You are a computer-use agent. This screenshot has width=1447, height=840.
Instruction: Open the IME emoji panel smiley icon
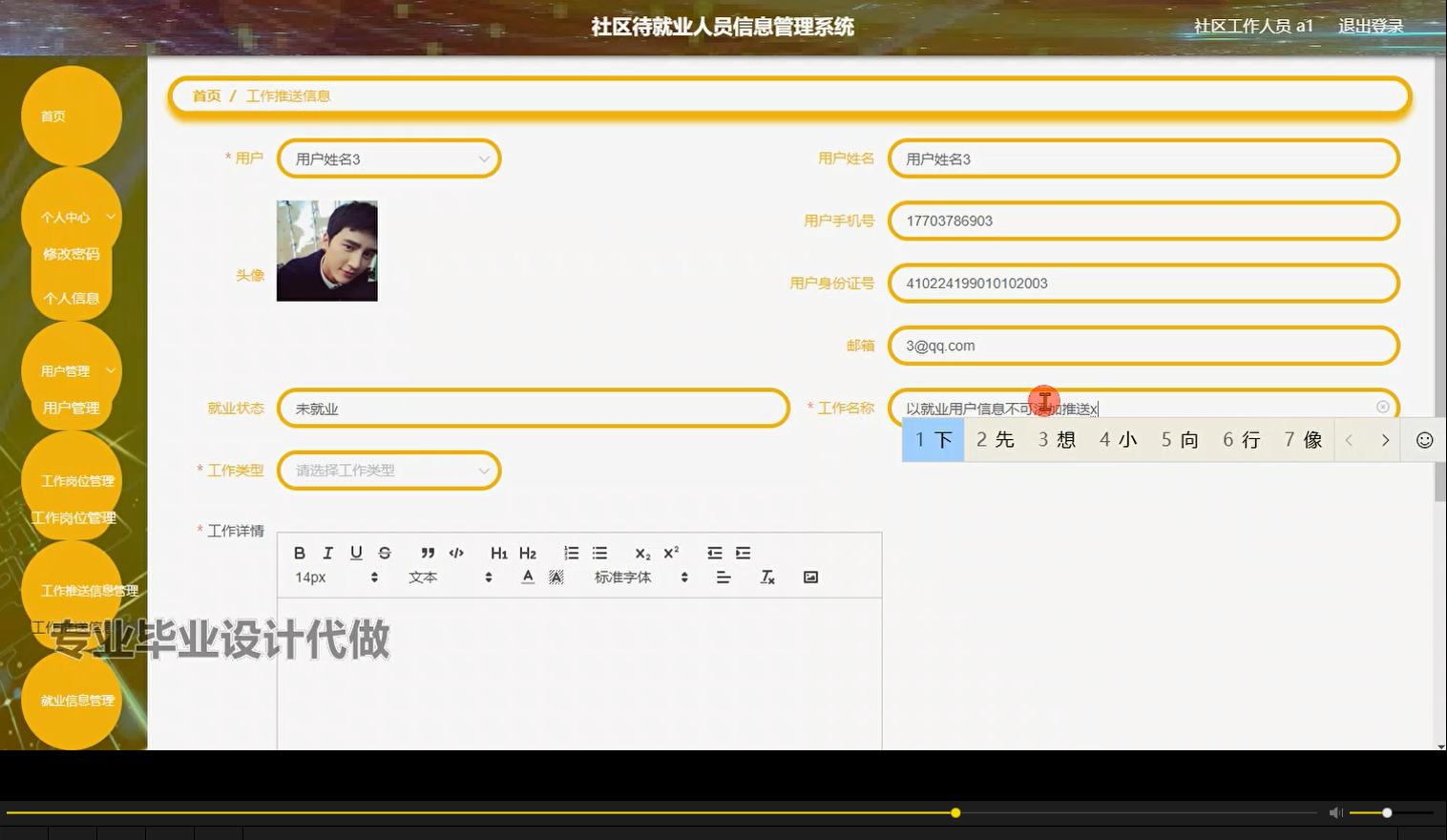pyautogui.click(x=1424, y=440)
